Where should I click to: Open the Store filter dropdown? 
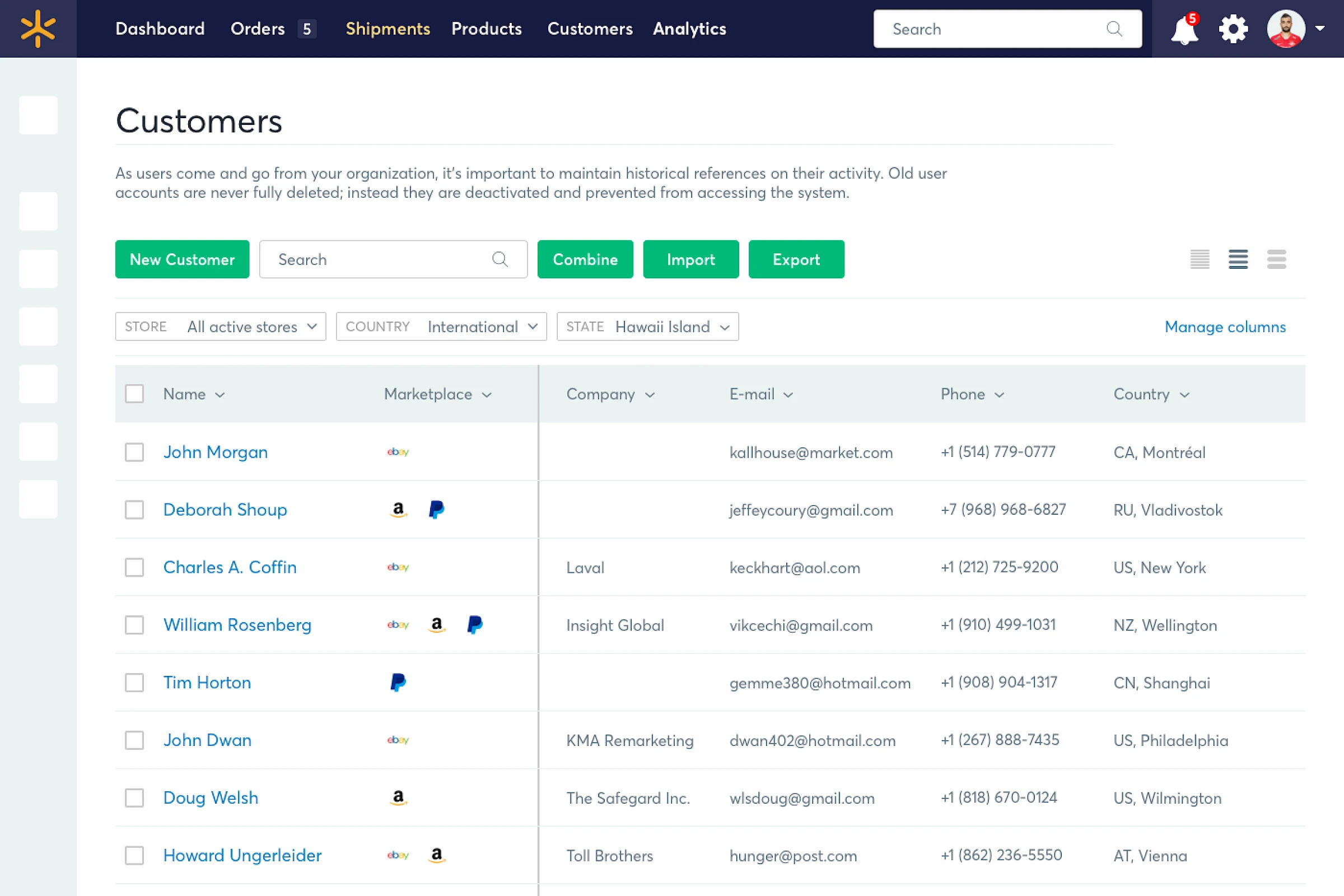(221, 326)
